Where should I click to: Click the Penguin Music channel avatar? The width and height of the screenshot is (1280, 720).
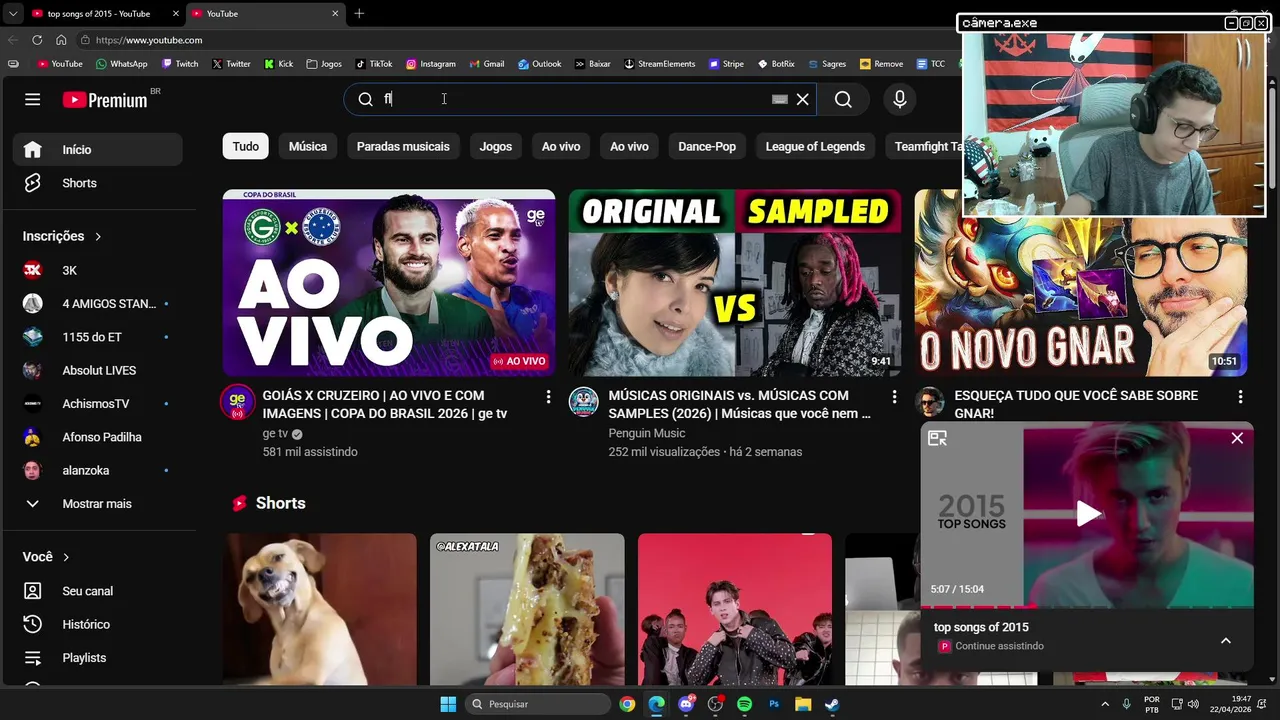click(x=584, y=402)
